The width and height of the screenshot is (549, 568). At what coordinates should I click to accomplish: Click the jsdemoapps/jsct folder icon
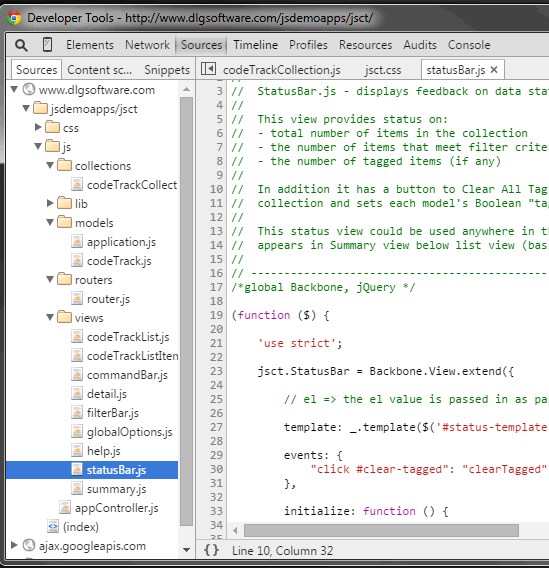41,108
